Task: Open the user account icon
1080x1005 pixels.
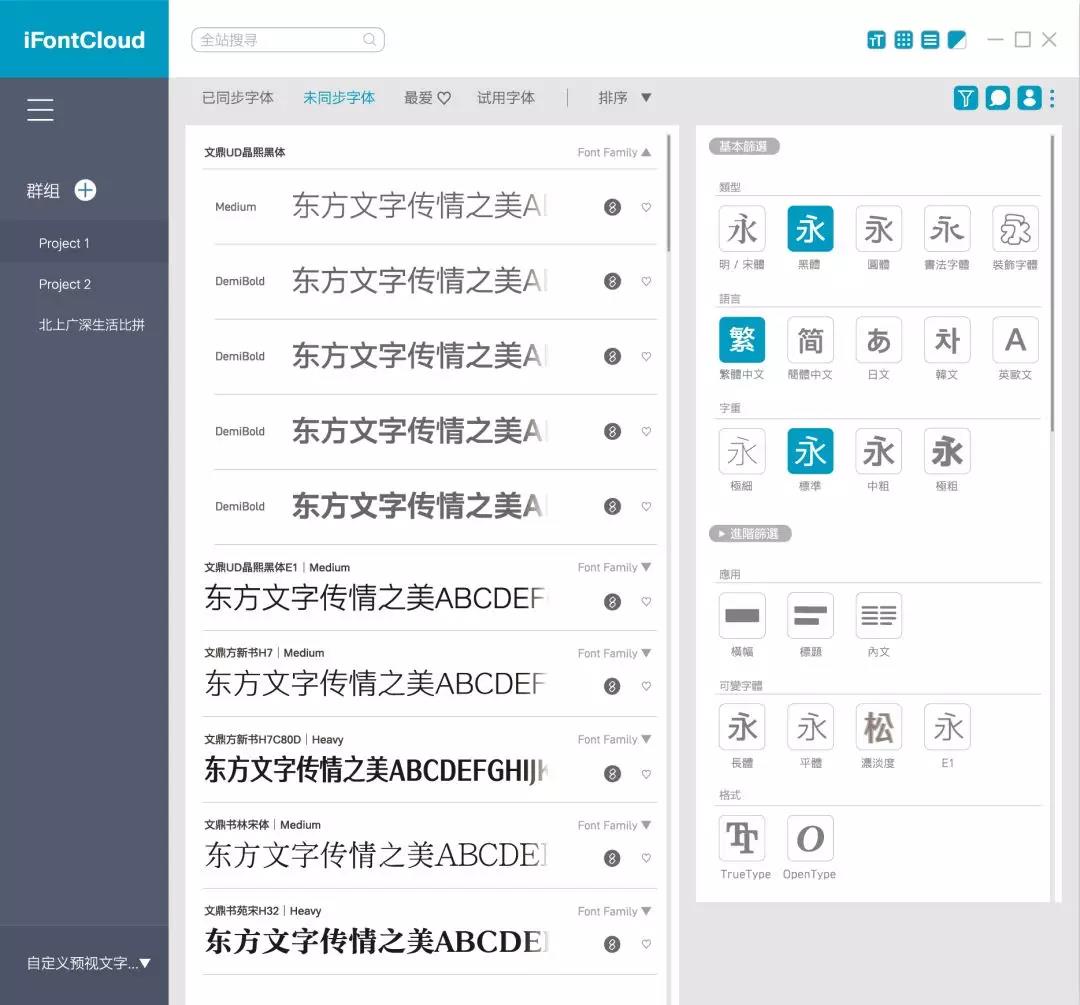Action: click(x=1028, y=98)
